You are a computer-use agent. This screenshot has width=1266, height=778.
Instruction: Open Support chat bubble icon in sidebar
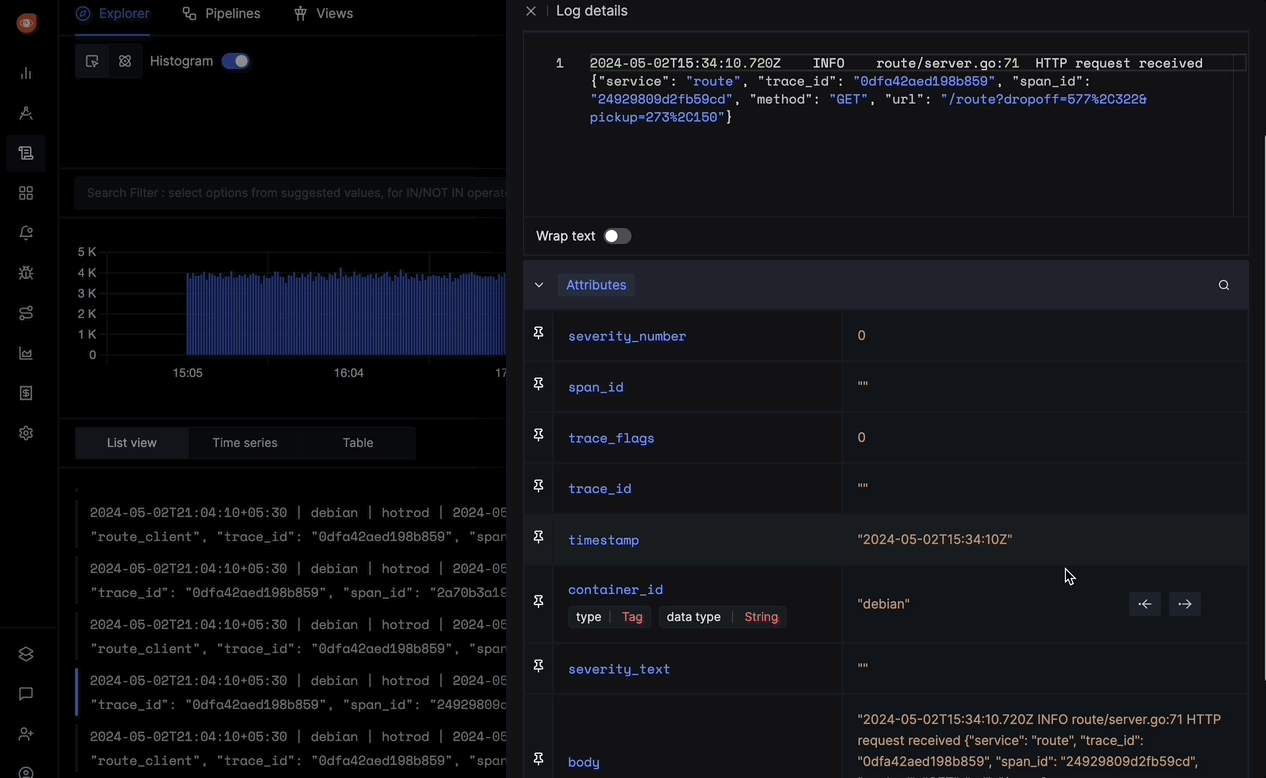coord(26,694)
